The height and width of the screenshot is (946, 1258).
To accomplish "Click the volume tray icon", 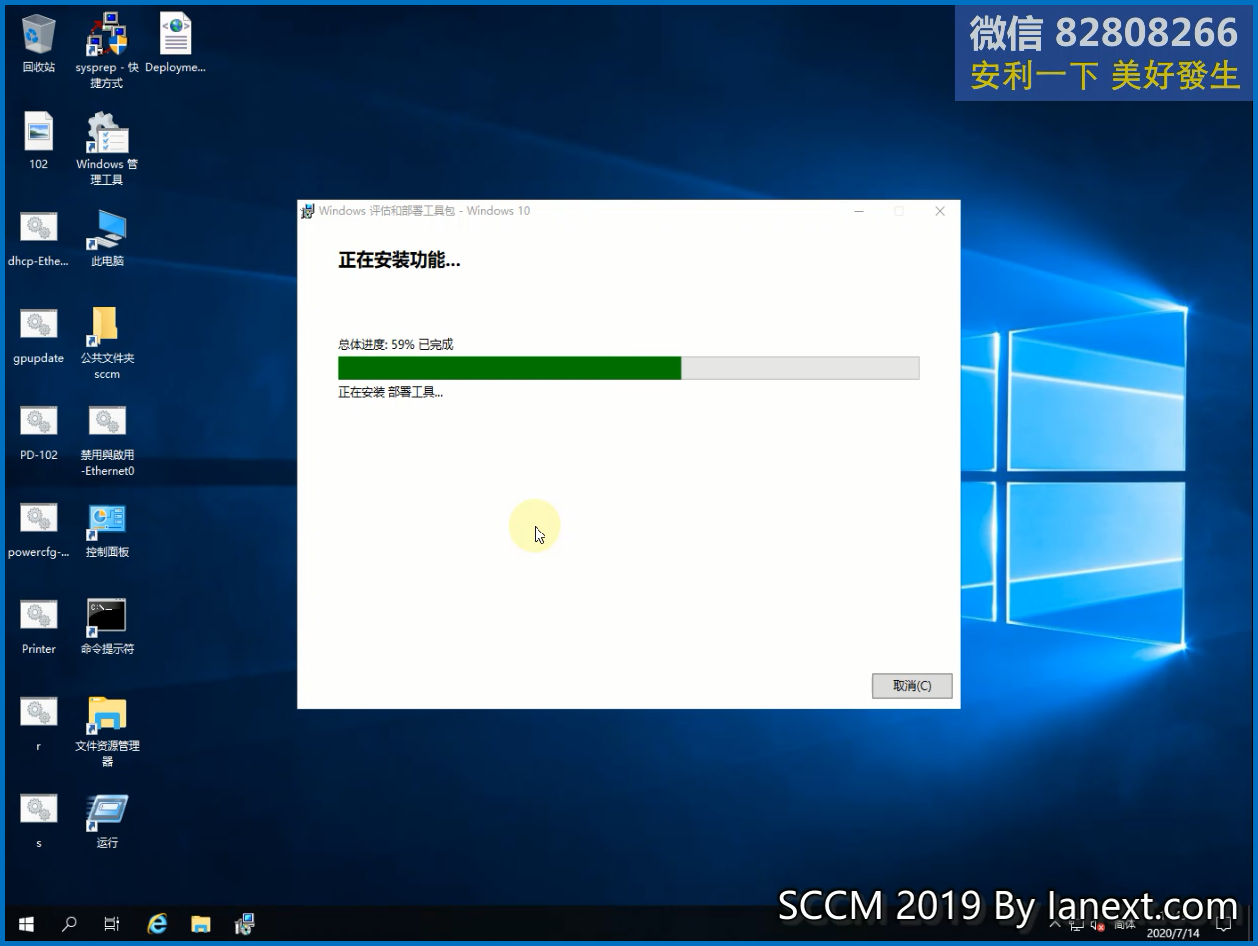I will 1099,926.
